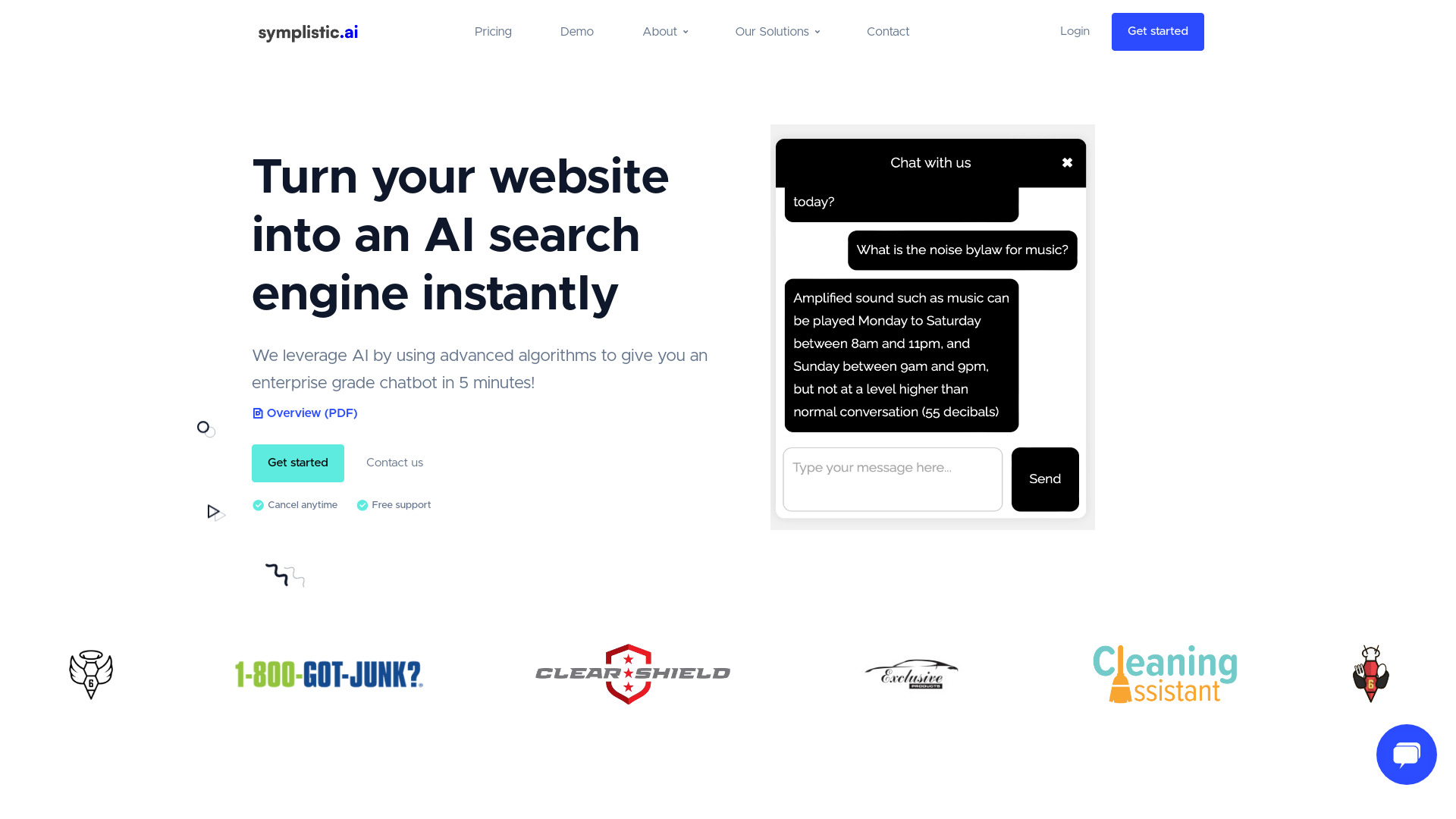Click the Contact us text link

394,463
